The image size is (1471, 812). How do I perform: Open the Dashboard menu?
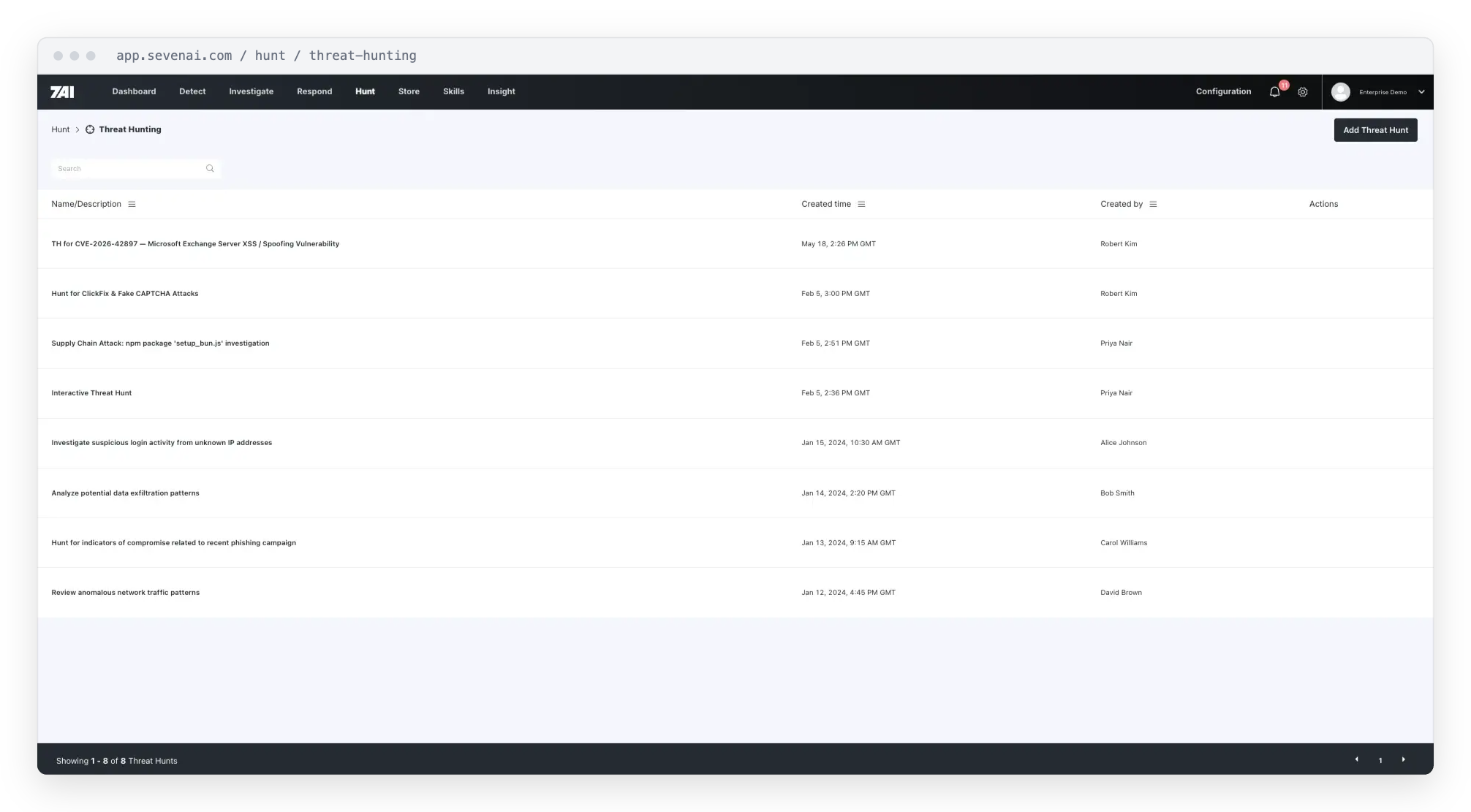(x=134, y=91)
